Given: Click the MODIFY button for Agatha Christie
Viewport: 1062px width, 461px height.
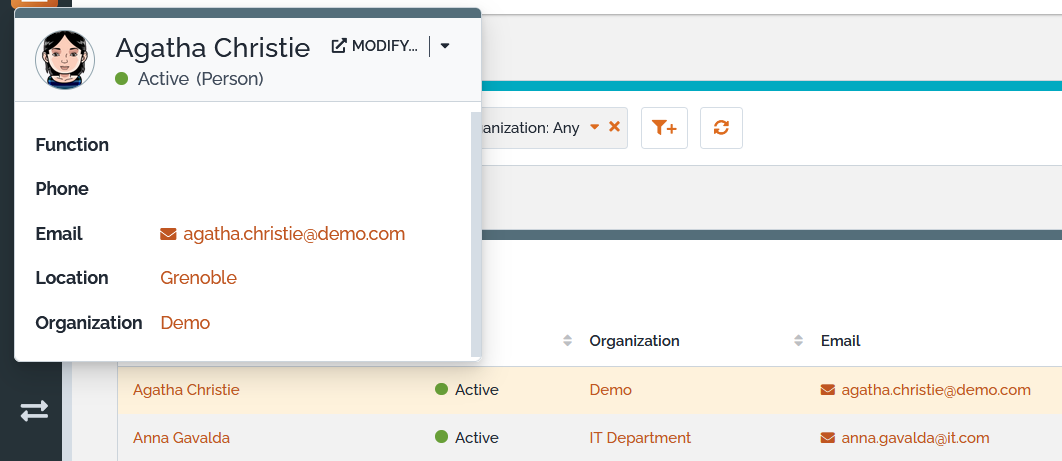Looking at the screenshot, I should coord(375,46).
